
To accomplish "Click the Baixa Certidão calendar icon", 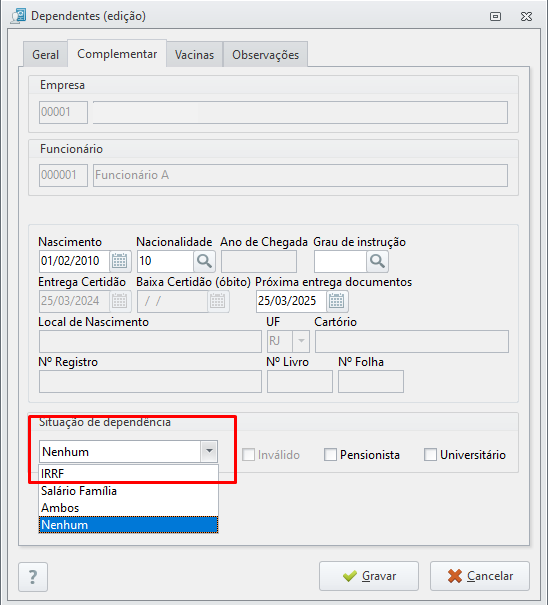I will pyautogui.click(x=218, y=301).
